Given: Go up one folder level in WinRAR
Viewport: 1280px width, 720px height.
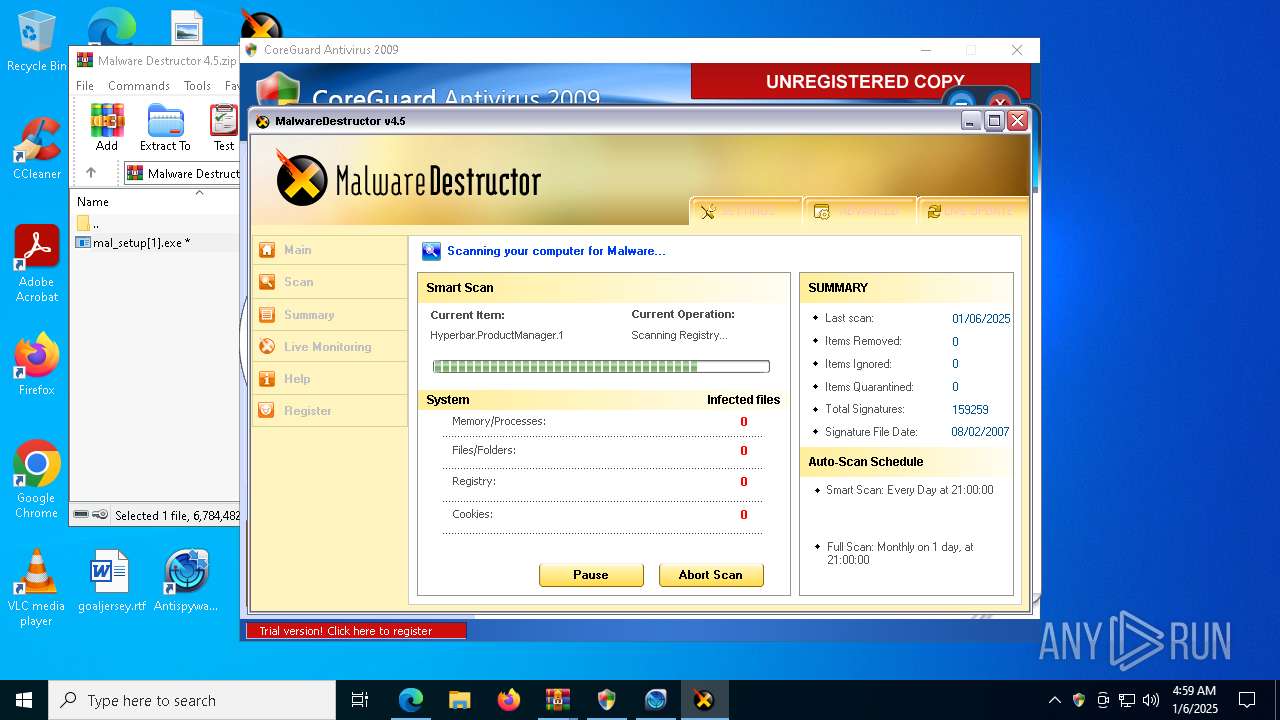Looking at the screenshot, I should click(x=91, y=173).
